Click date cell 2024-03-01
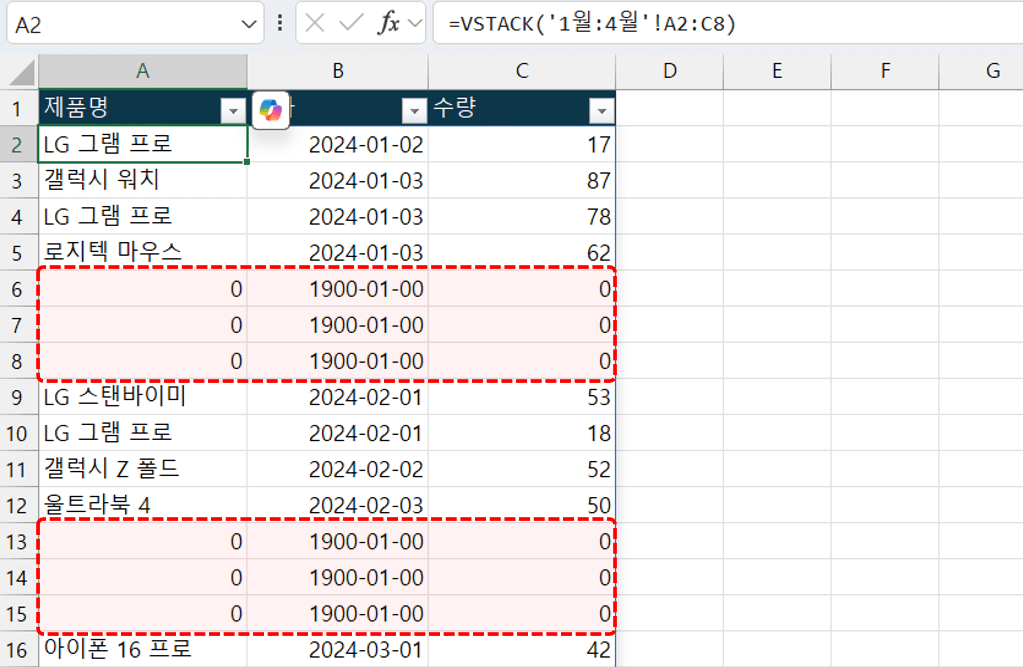1023x667 pixels. tap(337, 649)
